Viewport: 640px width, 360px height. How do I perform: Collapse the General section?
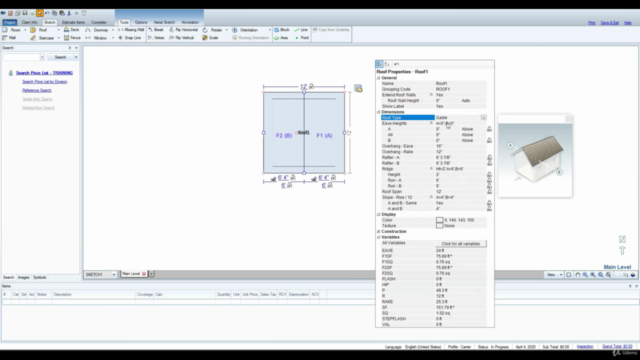378,78
